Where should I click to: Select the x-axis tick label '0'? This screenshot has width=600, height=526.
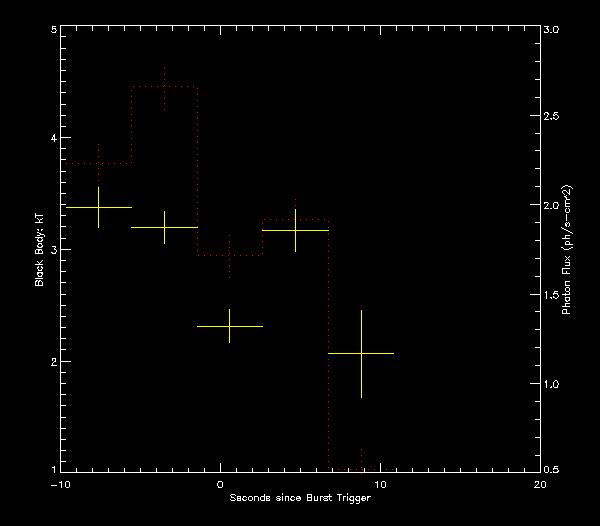[220, 484]
